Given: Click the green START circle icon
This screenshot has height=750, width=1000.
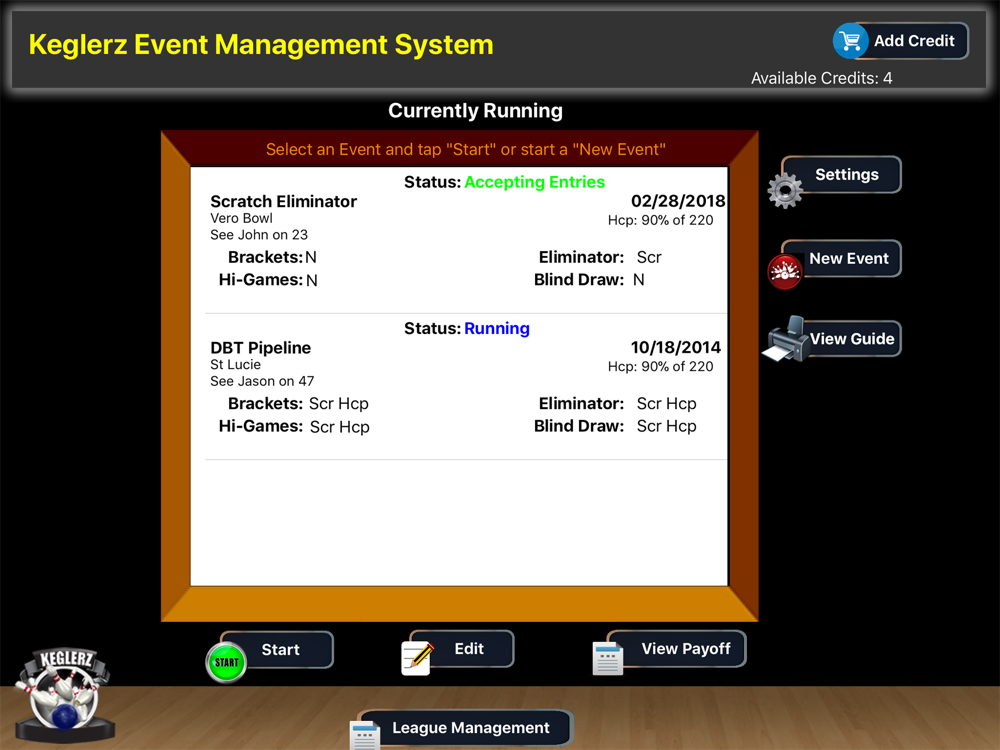Looking at the screenshot, I should point(226,663).
